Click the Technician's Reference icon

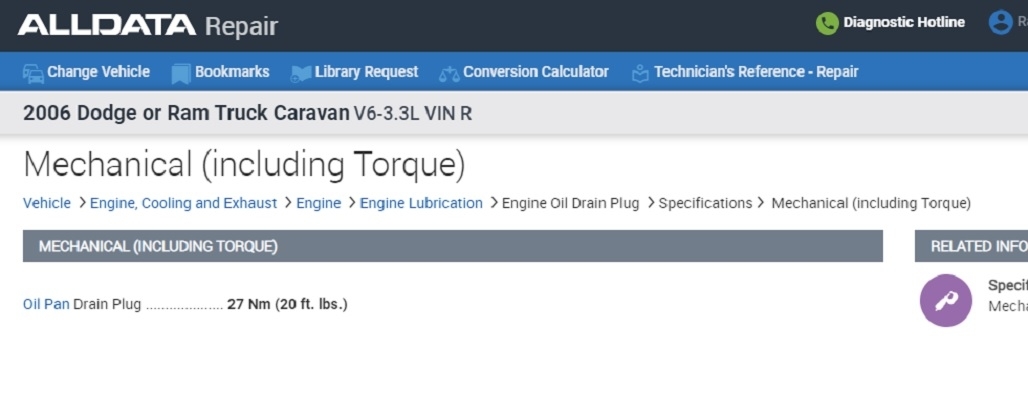tap(640, 73)
